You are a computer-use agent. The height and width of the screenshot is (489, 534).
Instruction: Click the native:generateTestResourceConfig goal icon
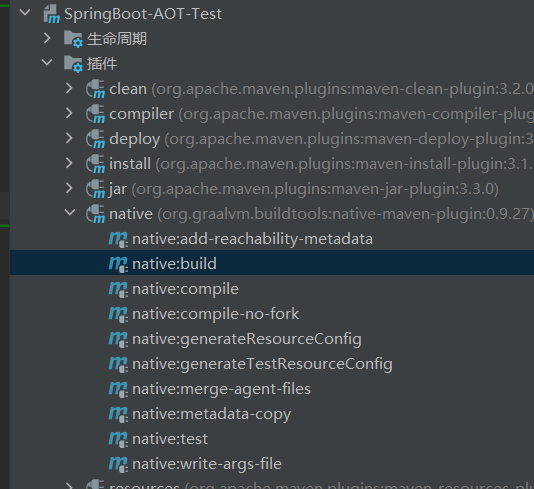click(118, 364)
